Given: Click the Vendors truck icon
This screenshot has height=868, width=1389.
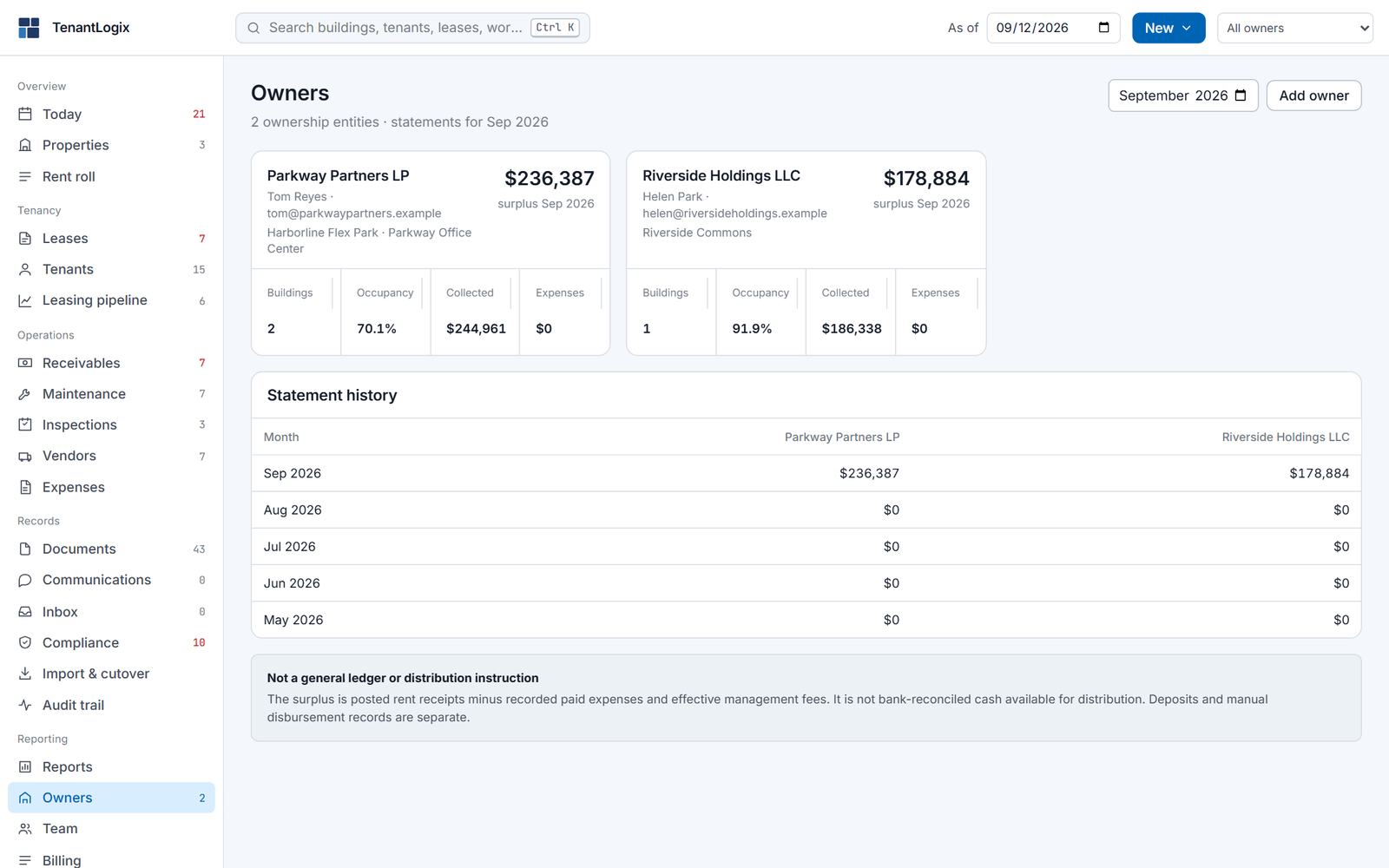Looking at the screenshot, I should 25,456.
